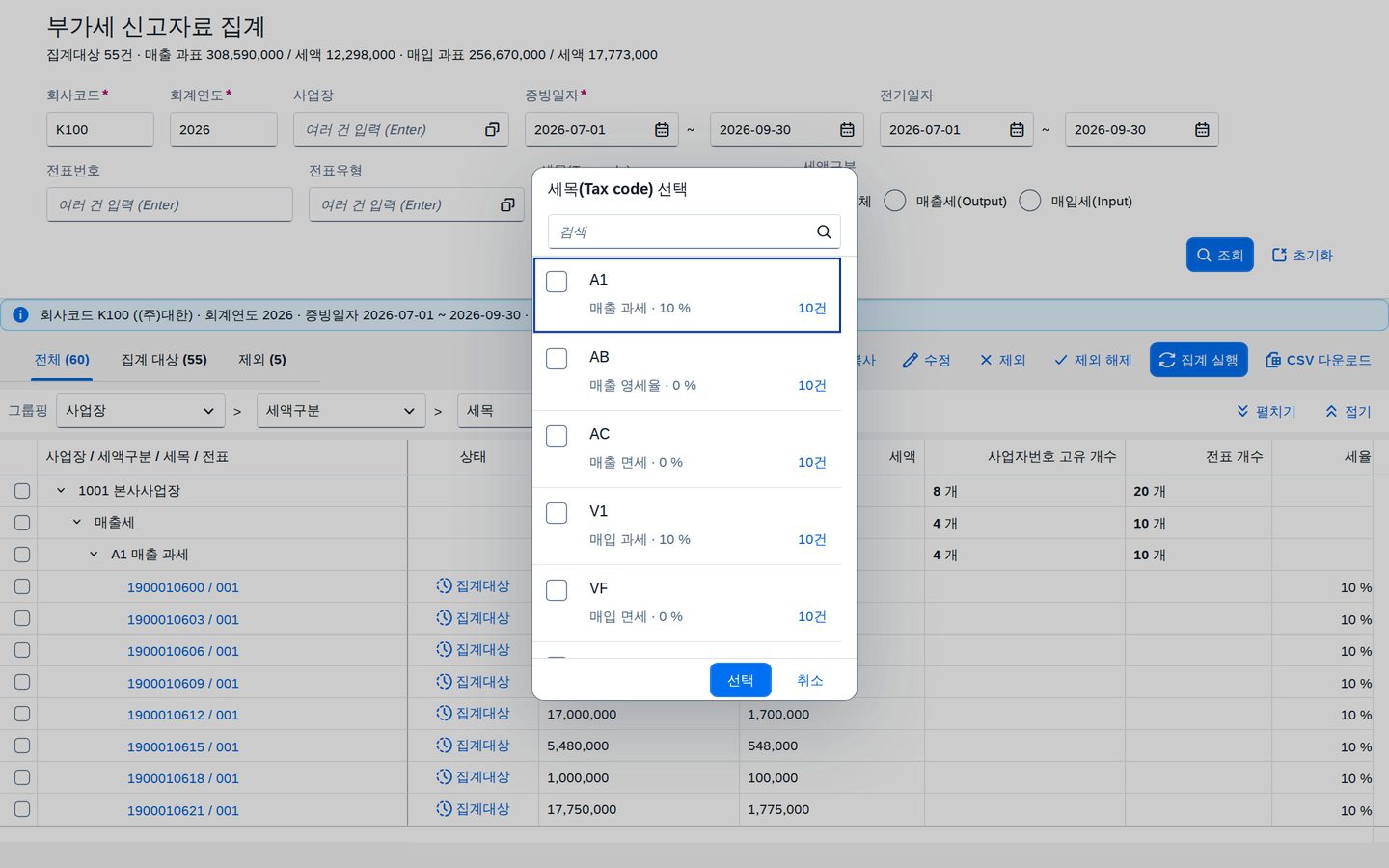Reset filters with 초기화
This screenshot has height=868, width=1389.
point(1302,255)
